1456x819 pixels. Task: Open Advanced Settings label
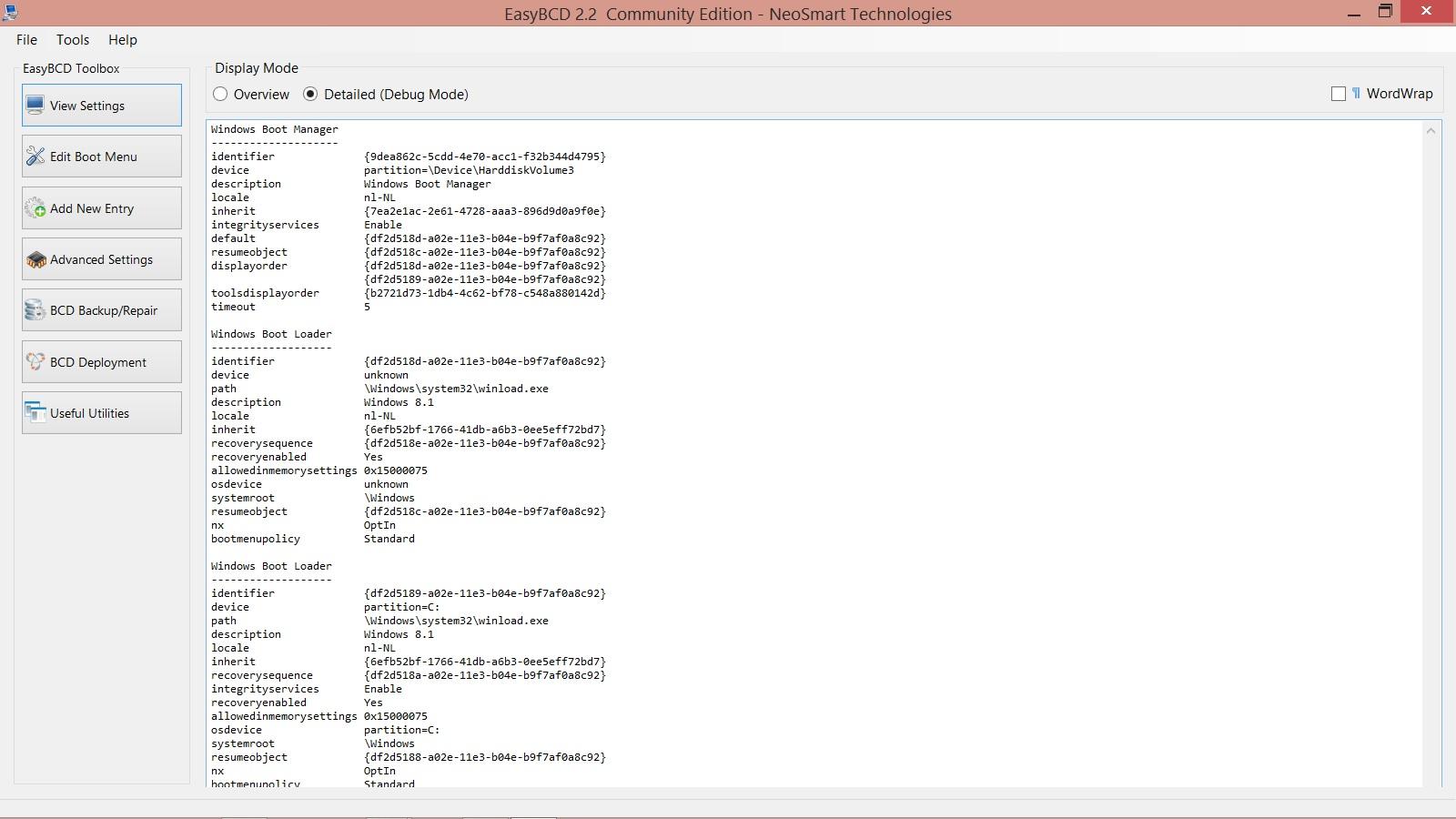point(101,259)
